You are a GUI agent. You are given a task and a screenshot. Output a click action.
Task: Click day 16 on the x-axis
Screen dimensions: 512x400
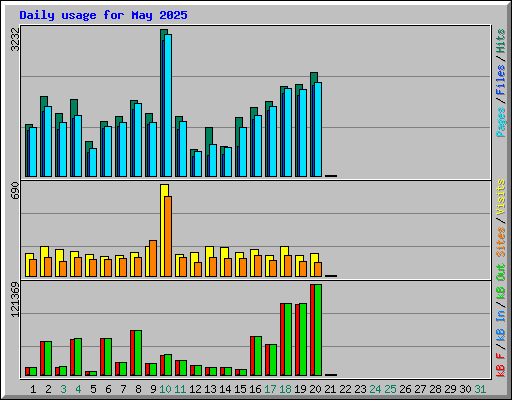[x=255, y=389]
